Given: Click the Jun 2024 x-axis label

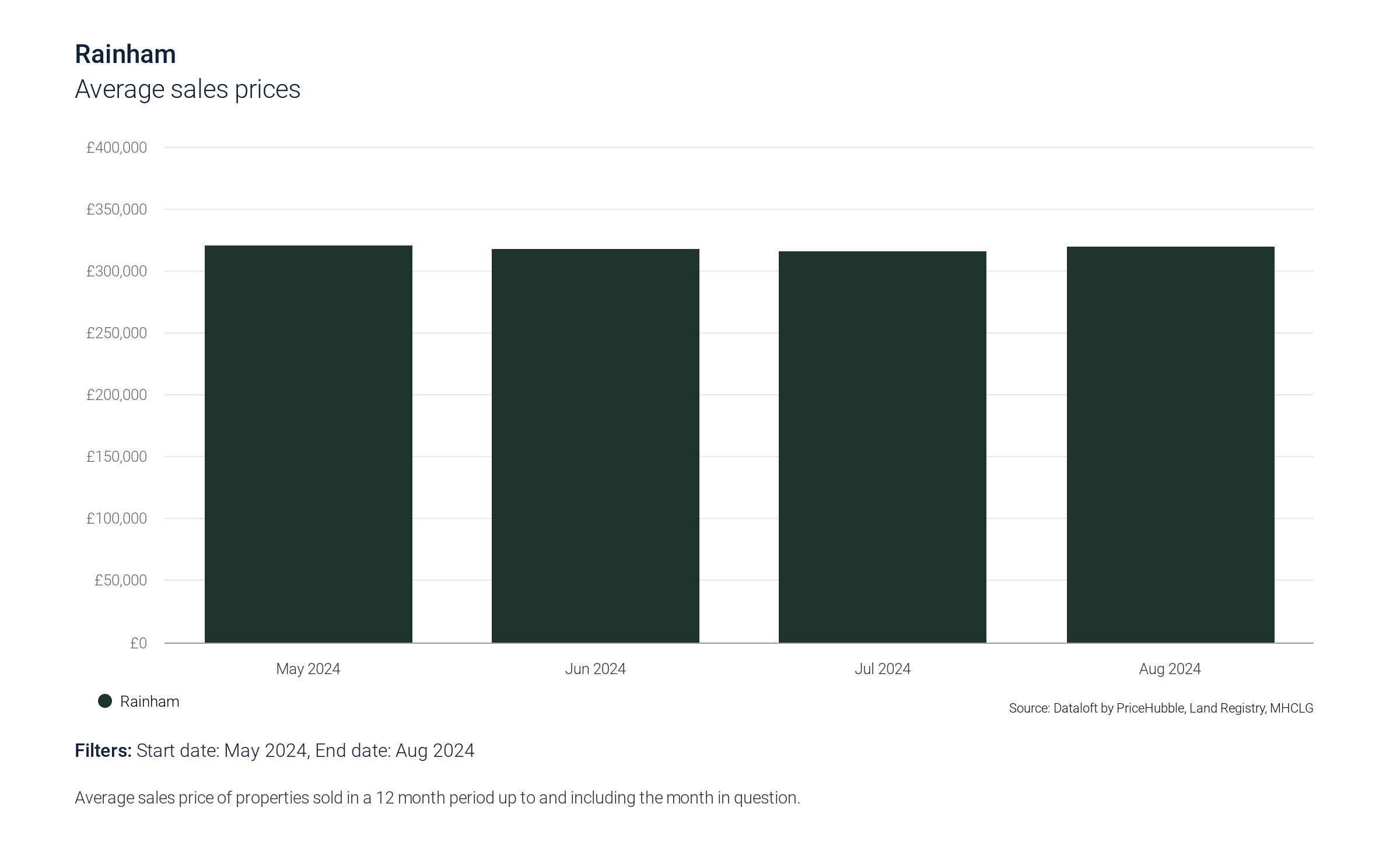Looking at the screenshot, I should tap(596, 669).
